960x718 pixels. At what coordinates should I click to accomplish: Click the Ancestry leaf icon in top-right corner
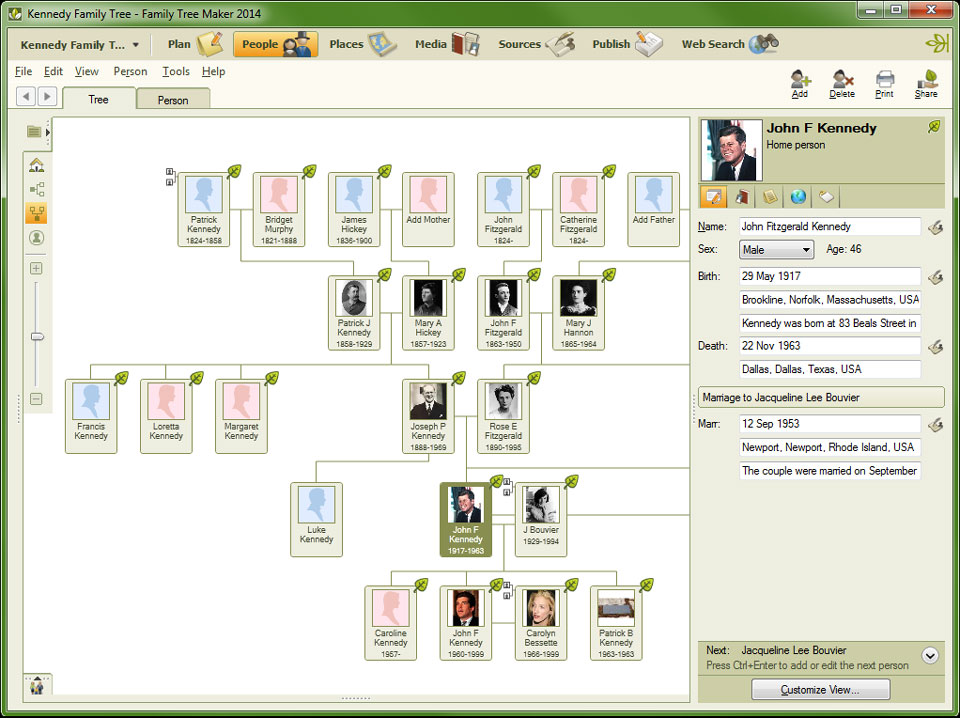pos(937,44)
